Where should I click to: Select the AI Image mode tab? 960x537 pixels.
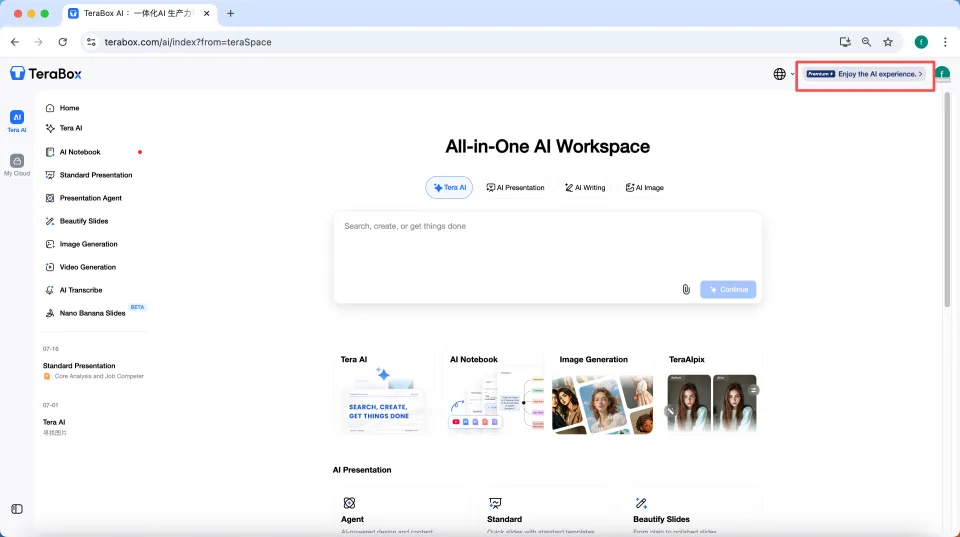644,187
